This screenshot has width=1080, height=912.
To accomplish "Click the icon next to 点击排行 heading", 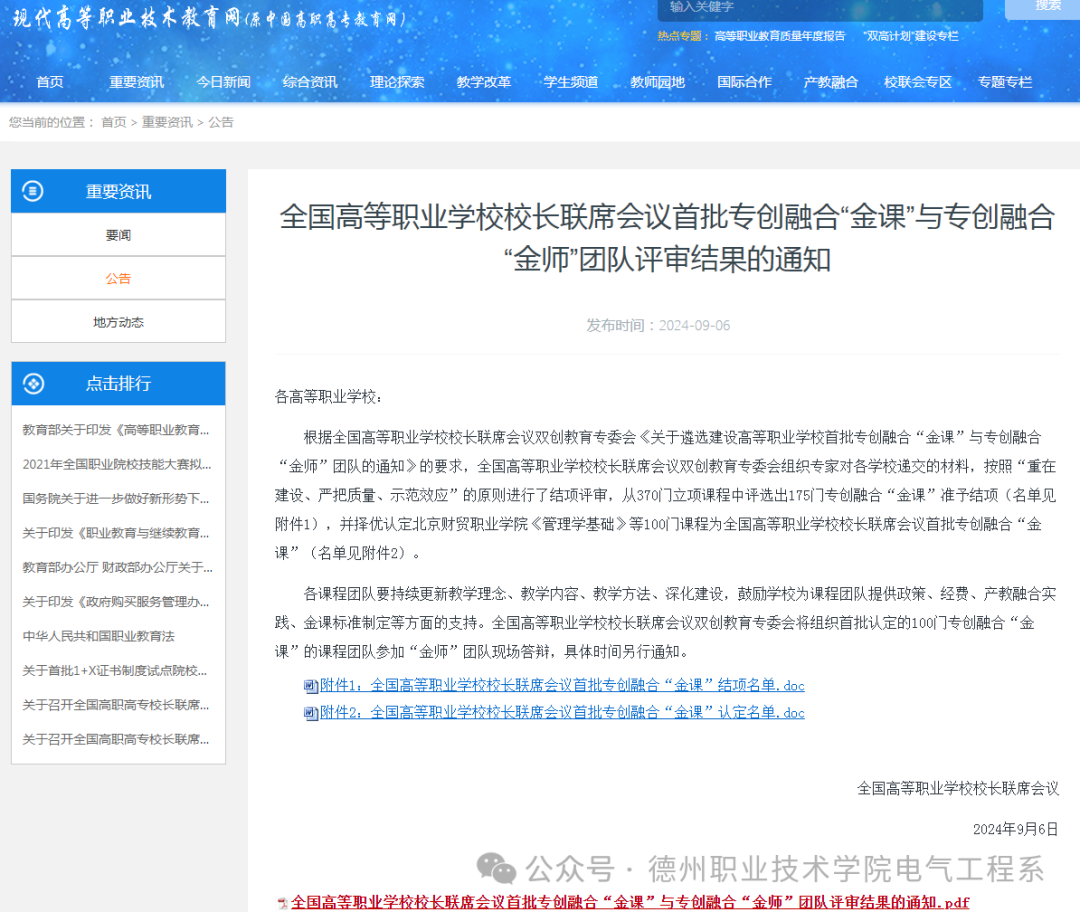I will 35,383.
